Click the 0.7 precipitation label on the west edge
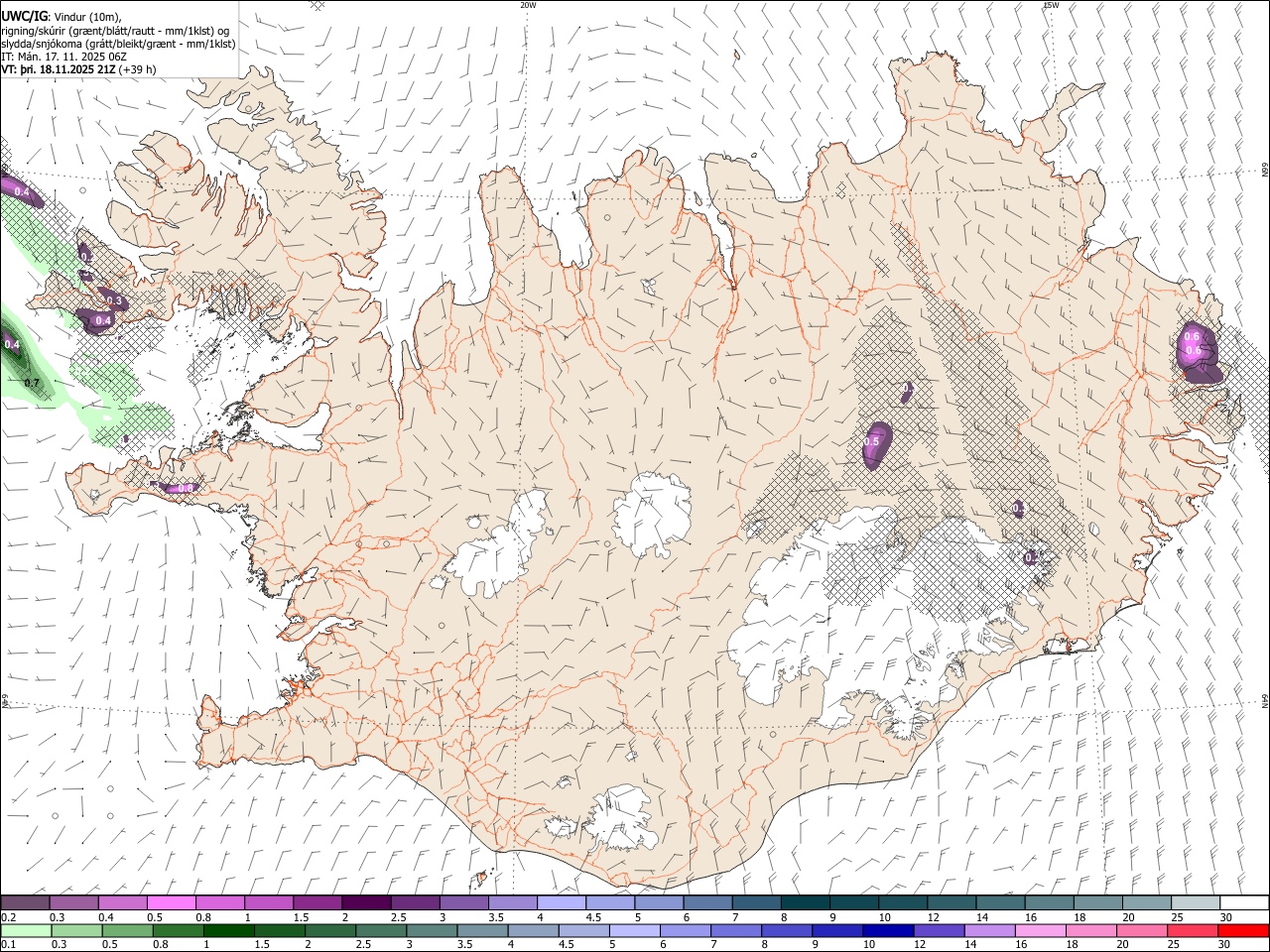The width and height of the screenshot is (1270, 952). tap(32, 383)
